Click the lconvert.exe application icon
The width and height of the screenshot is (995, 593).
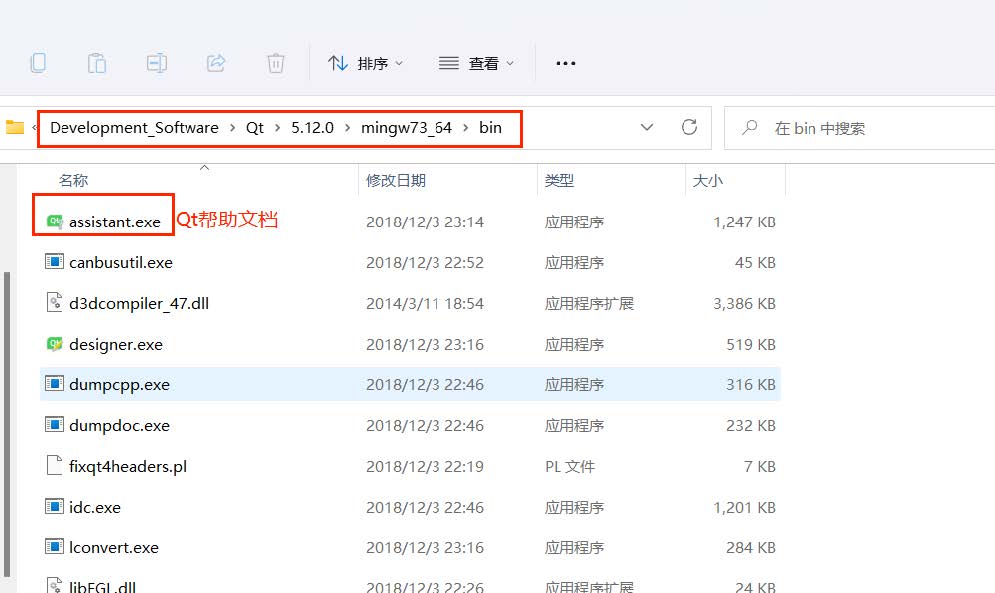pos(55,546)
